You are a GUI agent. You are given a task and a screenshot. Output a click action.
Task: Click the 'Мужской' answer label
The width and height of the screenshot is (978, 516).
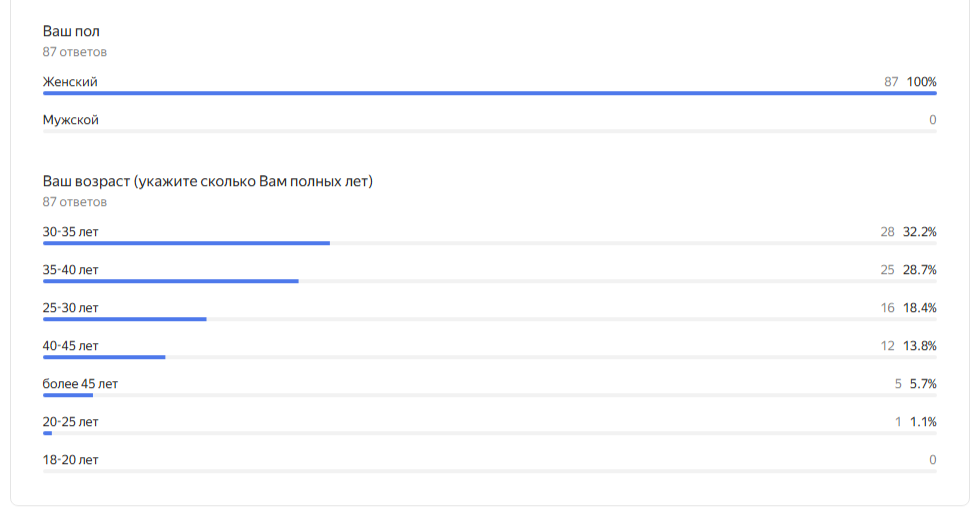click(x=70, y=120)
